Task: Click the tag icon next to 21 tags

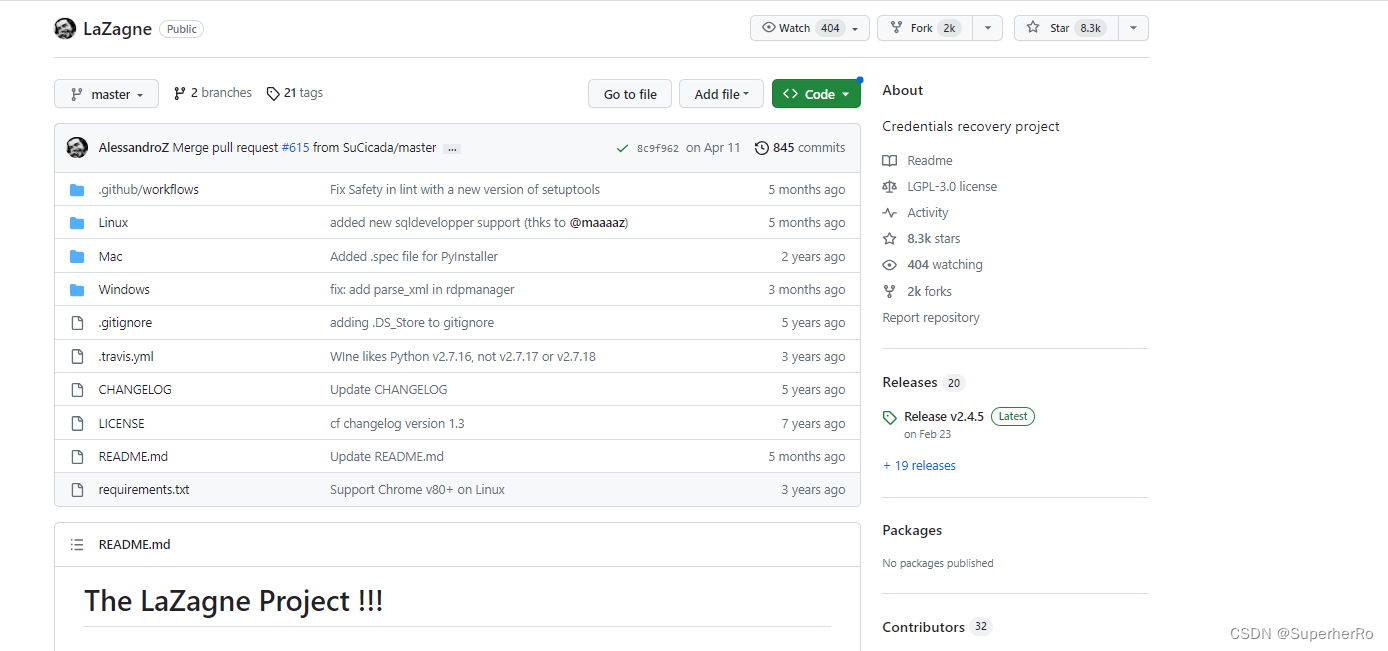Action: coord(273,93)
